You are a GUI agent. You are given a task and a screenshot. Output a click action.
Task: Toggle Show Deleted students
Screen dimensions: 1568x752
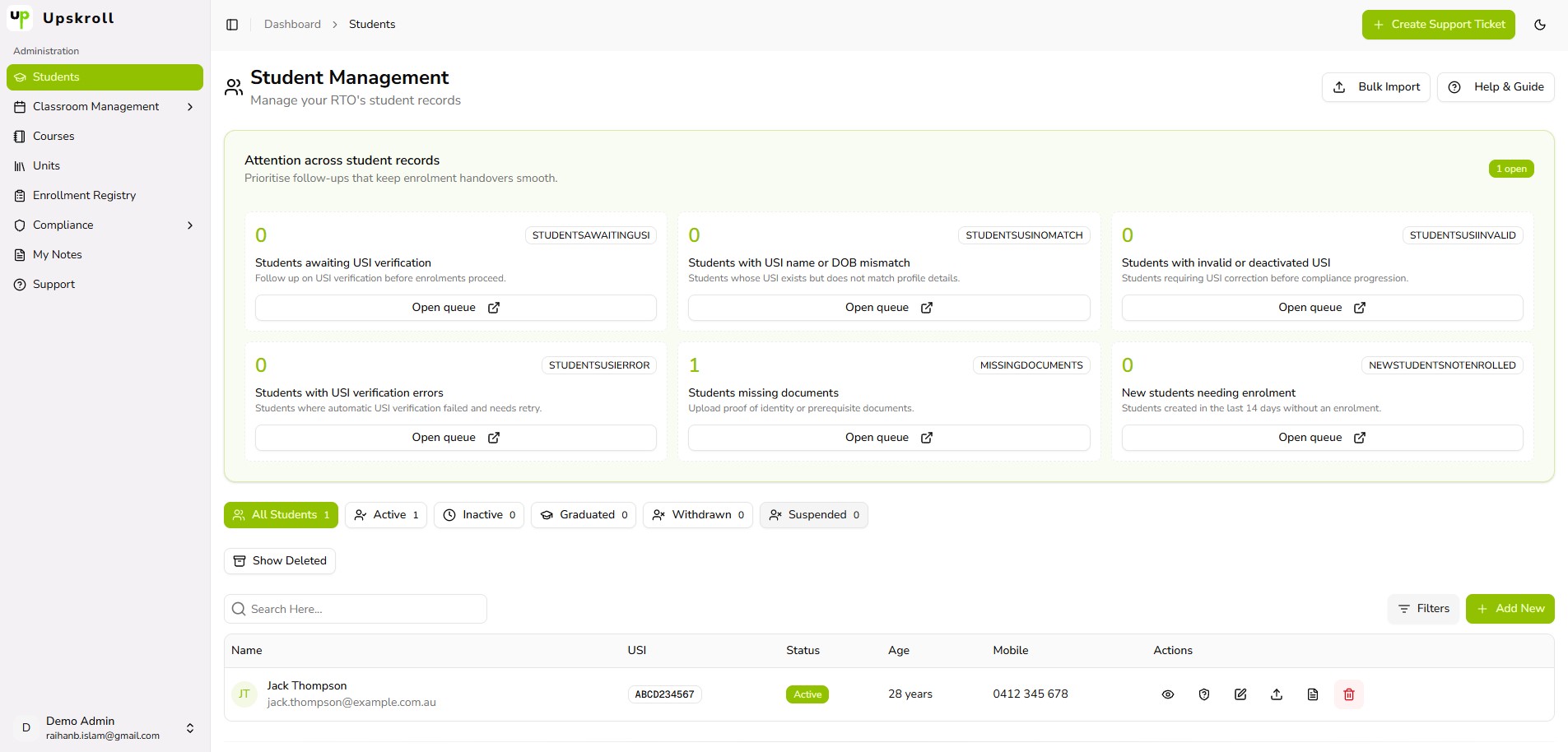280,561
